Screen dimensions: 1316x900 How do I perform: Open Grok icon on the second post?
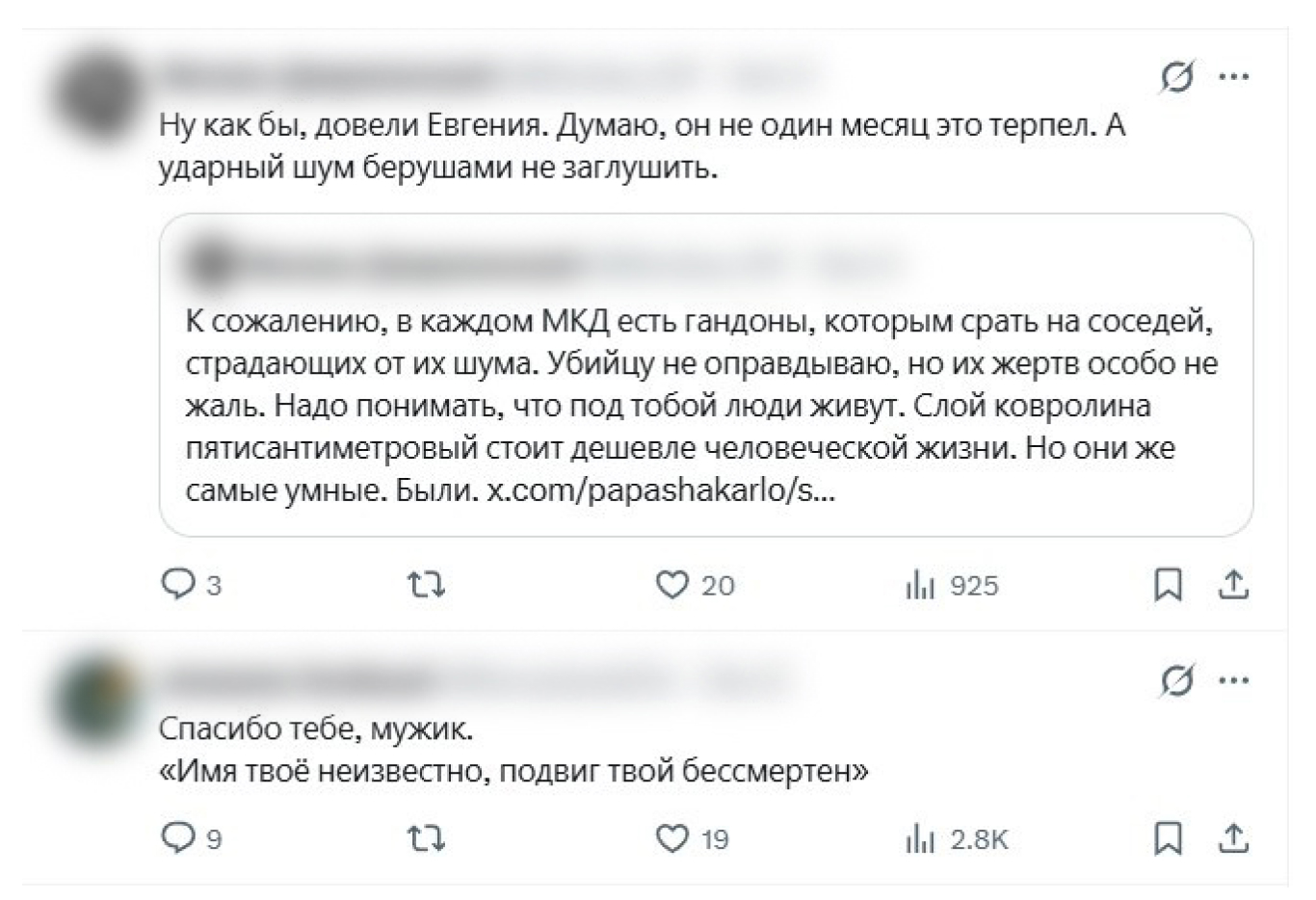click(x=1176, y=681)
